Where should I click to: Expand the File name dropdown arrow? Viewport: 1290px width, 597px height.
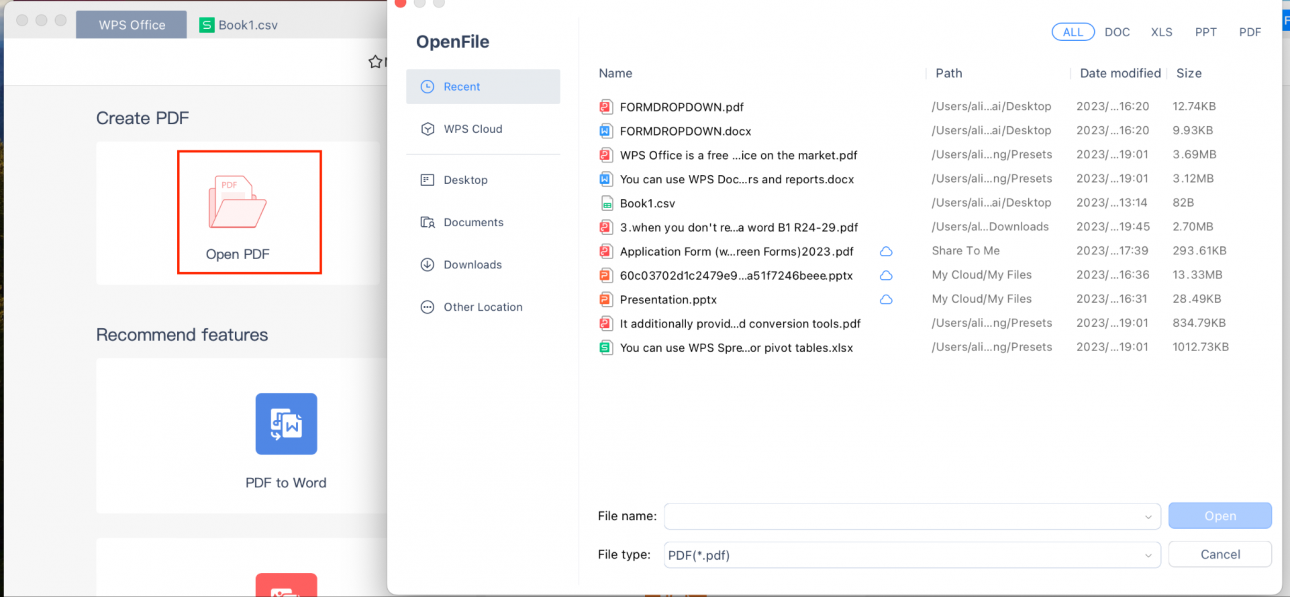pos(1148,517)
